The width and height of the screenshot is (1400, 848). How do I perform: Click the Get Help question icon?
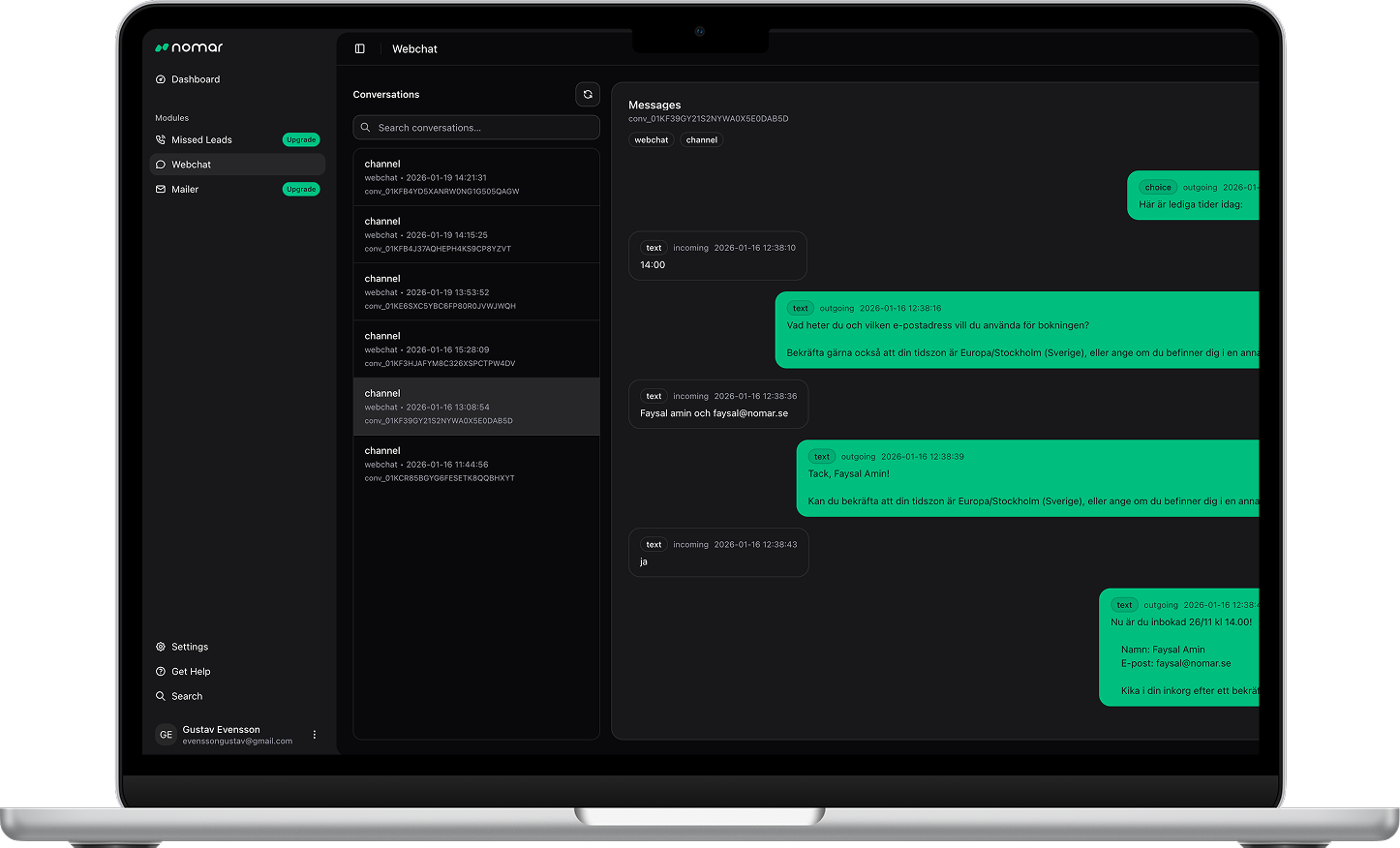[161, 672]
